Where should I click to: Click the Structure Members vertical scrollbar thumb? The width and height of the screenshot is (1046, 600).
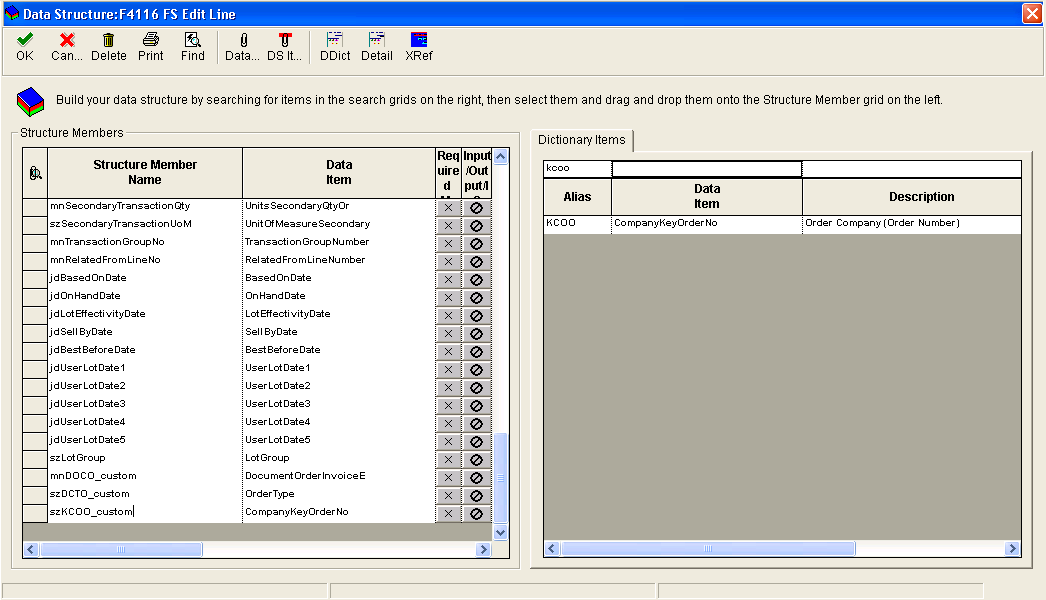[x=500, y=478]
